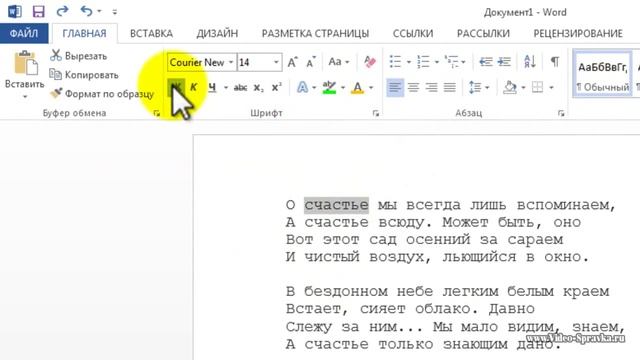The width and height of the screenshot is (640, 360).
Task: Apply the font color A button
Action: tap(358, 87)
